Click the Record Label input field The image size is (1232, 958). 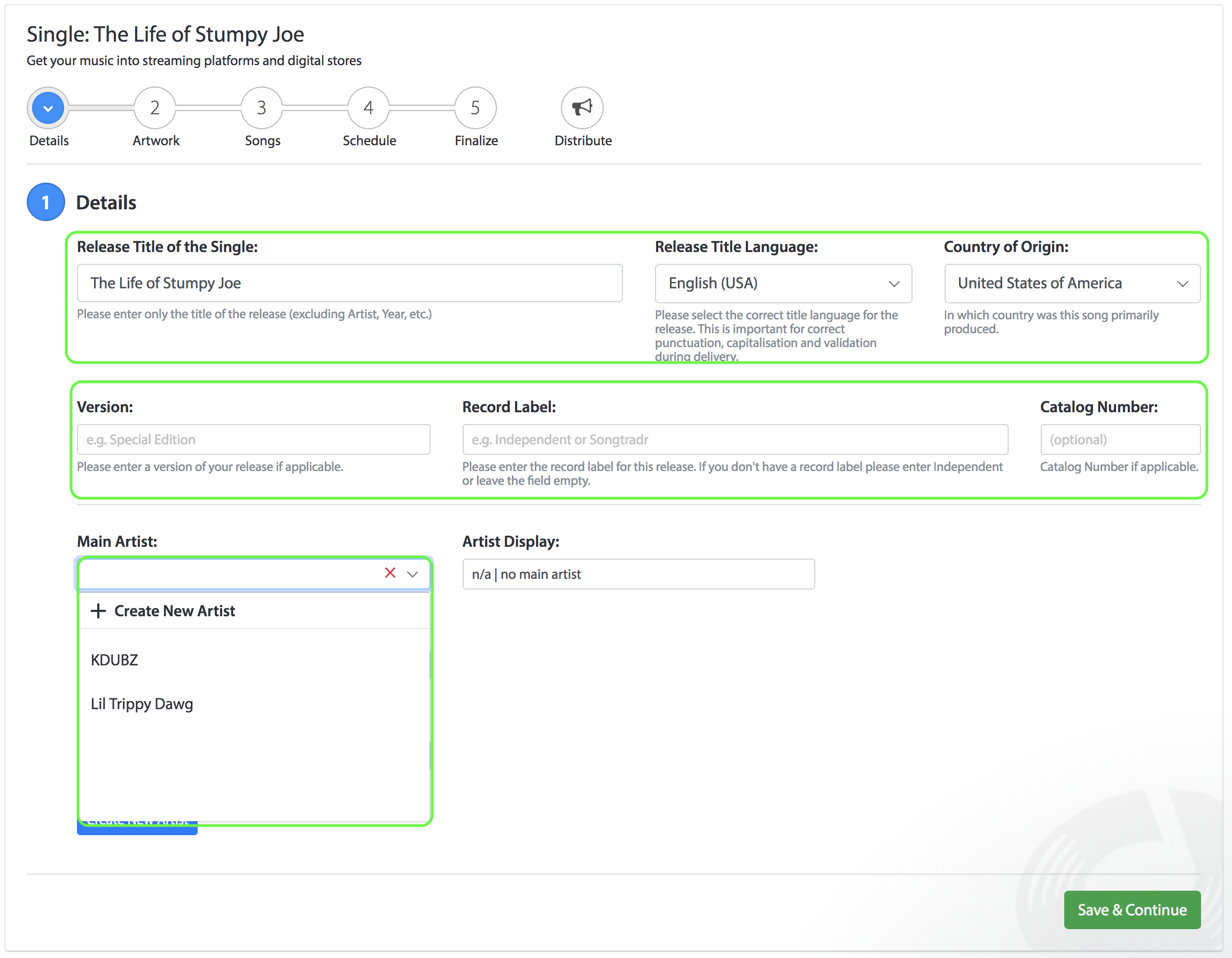pos(735,439)
